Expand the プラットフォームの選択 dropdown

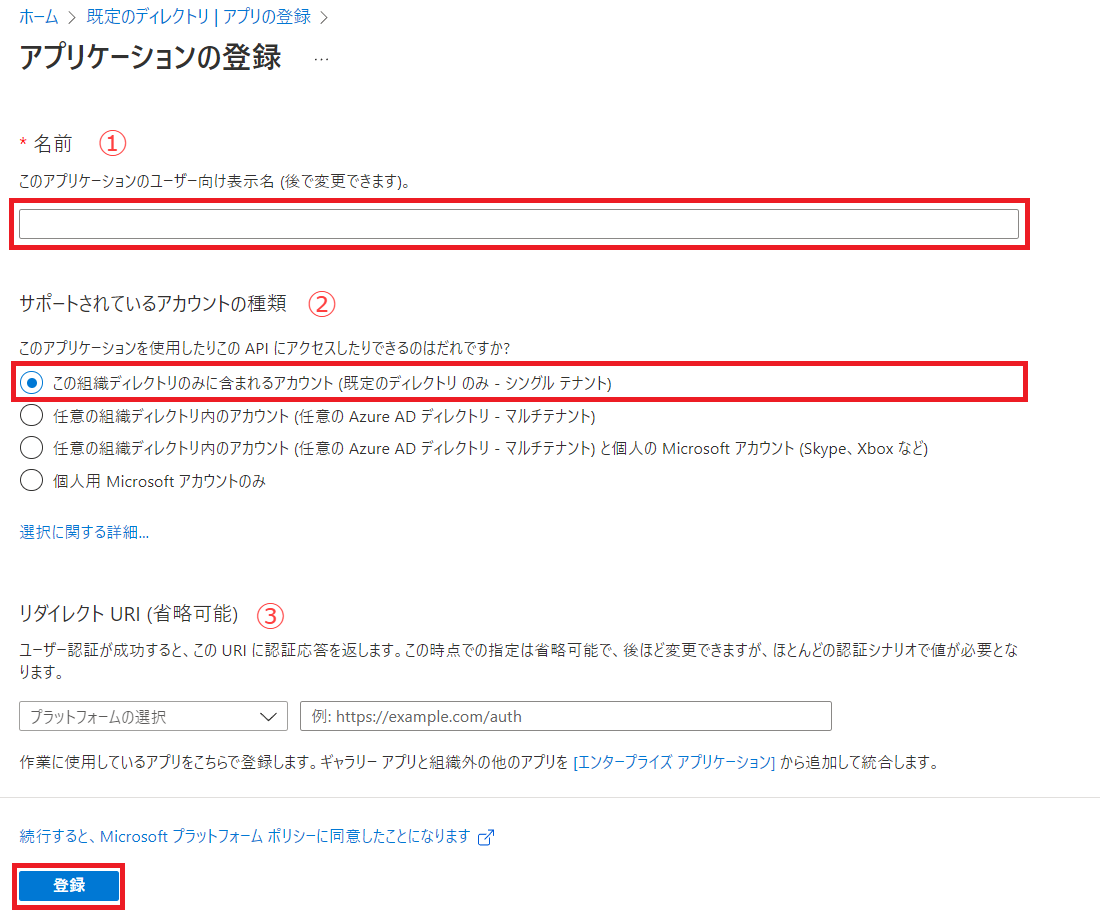click(154, 716)
